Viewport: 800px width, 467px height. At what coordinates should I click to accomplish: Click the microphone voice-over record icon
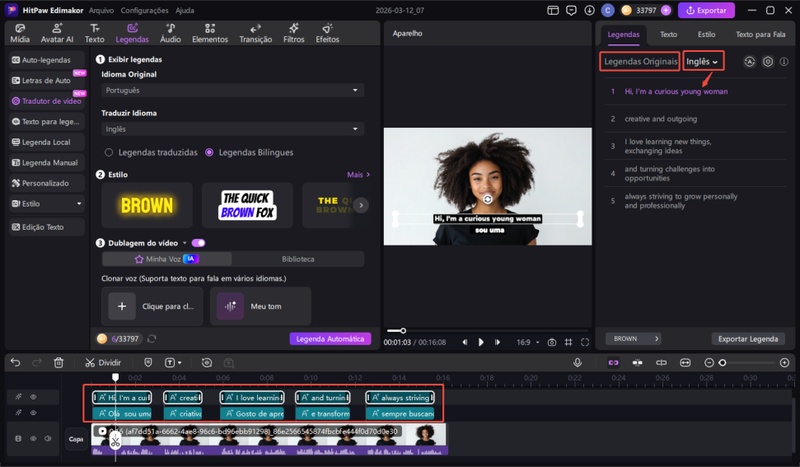(577, 362)
